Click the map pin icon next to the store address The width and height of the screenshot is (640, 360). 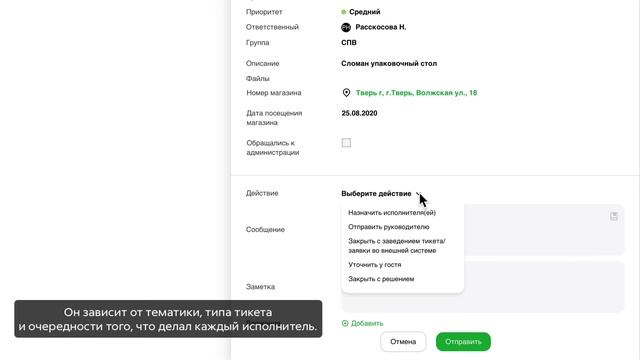pyautogui.click(x=346, y=93)
